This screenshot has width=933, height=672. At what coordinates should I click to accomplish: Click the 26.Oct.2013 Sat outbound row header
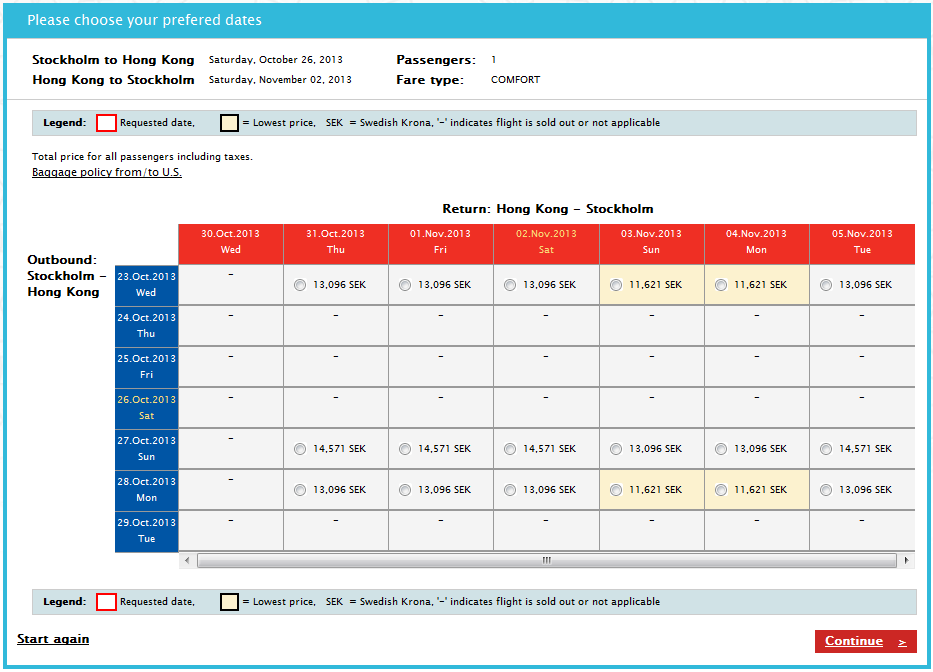[146, 407]
